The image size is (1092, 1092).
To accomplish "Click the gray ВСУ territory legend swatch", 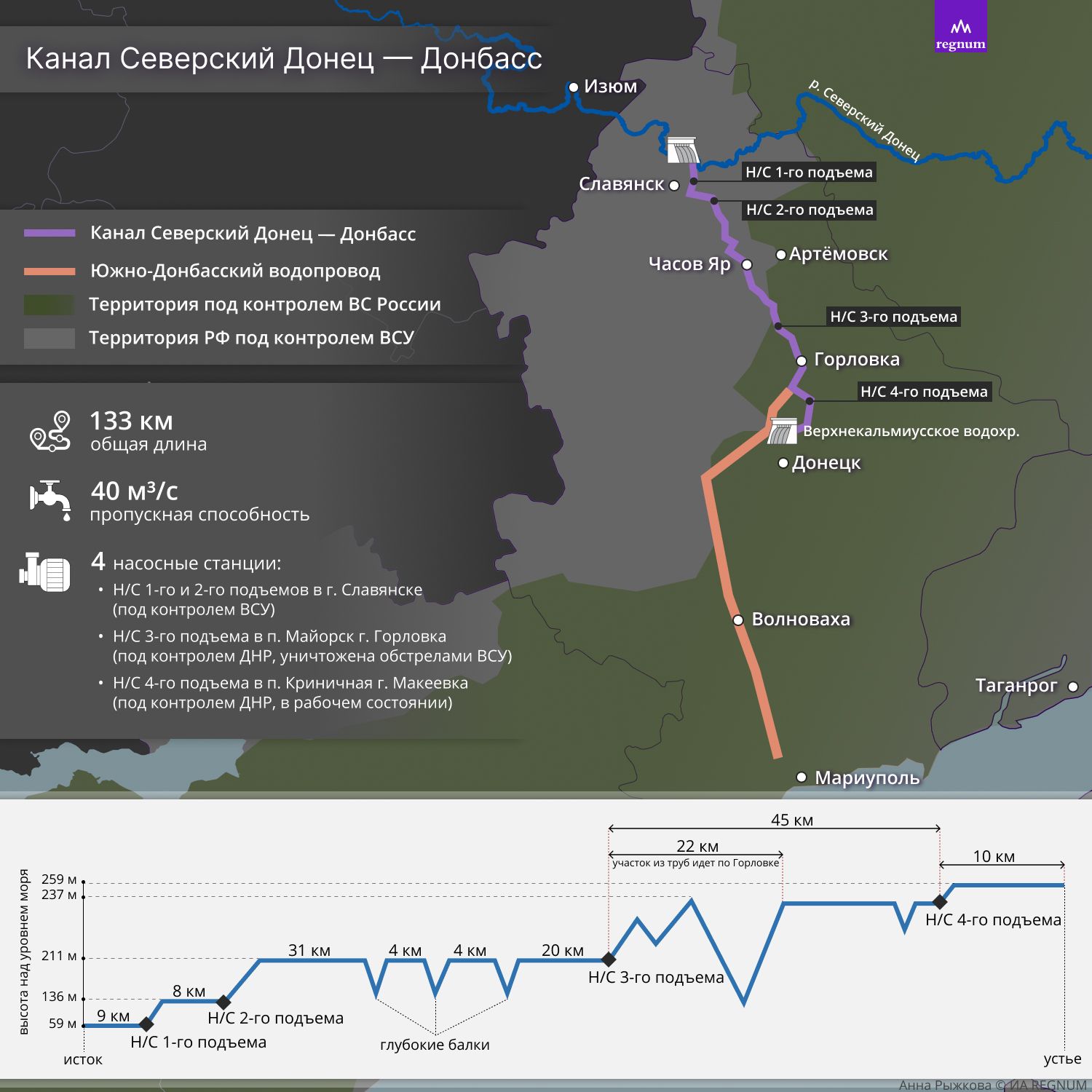I will click(x=50, y=339).
